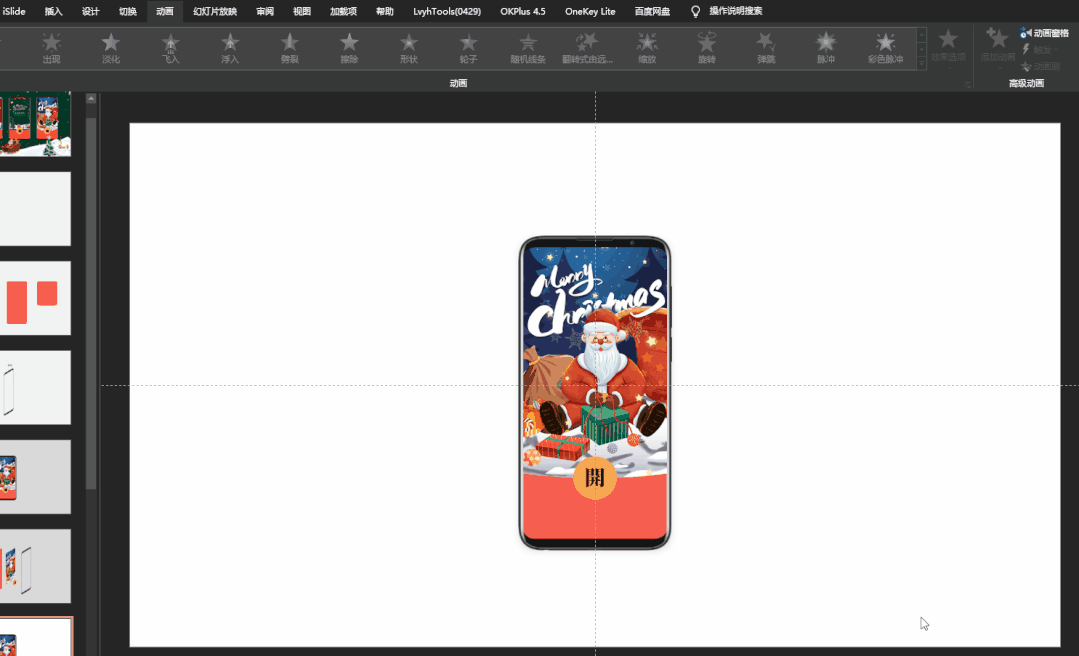Open the iSlide ribbon tab

(x=14, y=11)
